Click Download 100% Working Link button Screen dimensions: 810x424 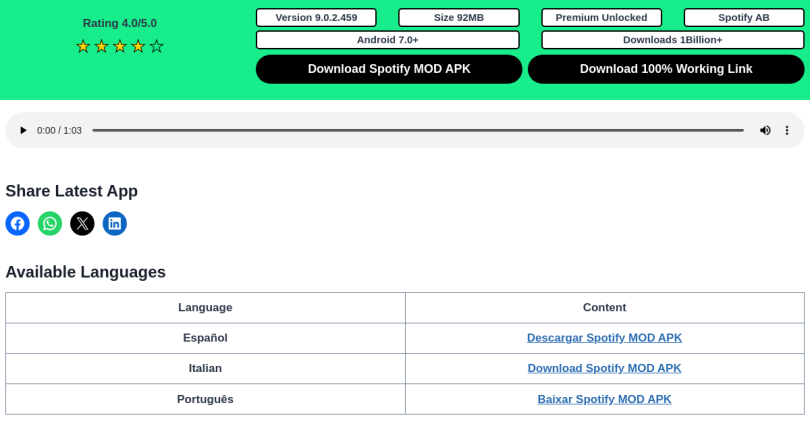[x=666, y=69]
